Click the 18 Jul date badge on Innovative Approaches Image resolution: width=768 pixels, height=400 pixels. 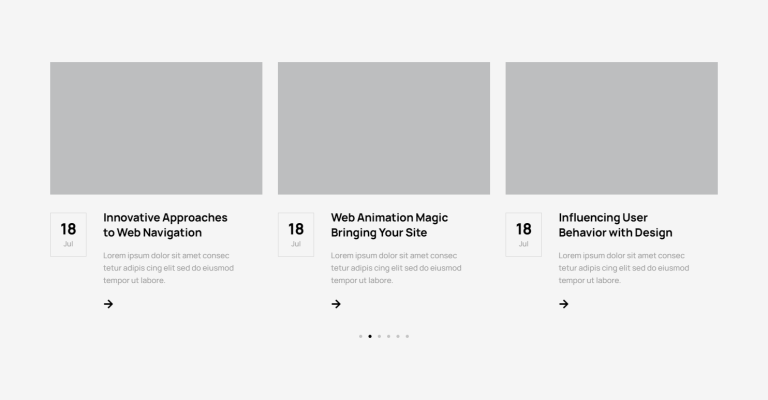(x=68, y=234)
